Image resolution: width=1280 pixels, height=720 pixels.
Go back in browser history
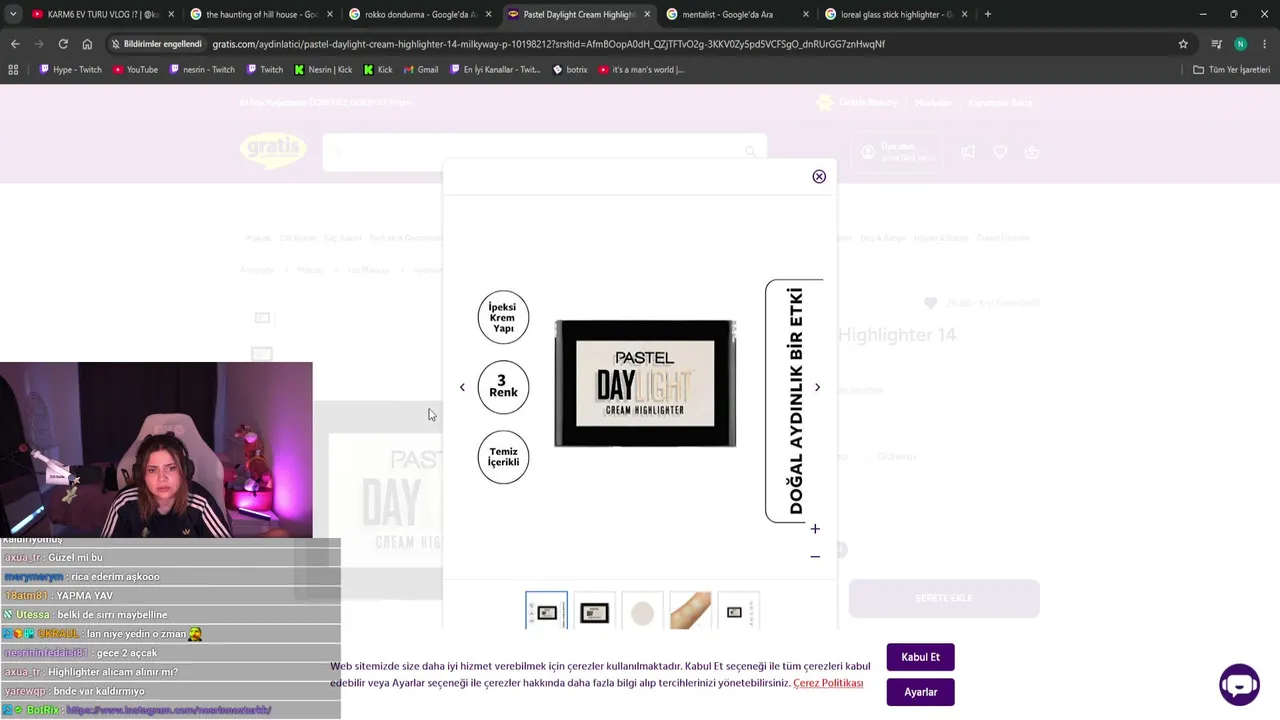click(x=15, y=44)
